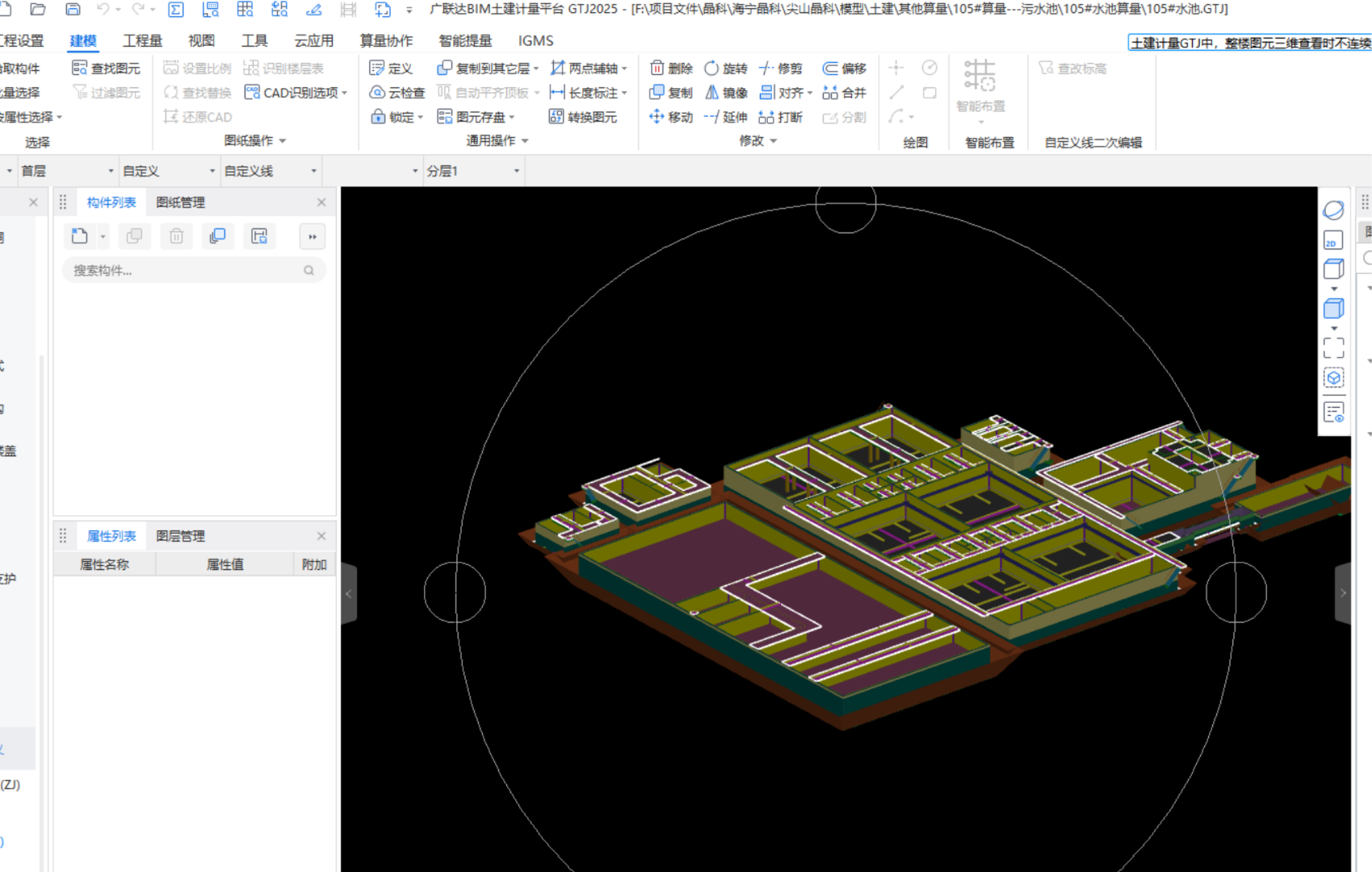Screen dimensions: 1372x872
Task: Open IGMS ribbon tab
Action: tap(536, 40)
